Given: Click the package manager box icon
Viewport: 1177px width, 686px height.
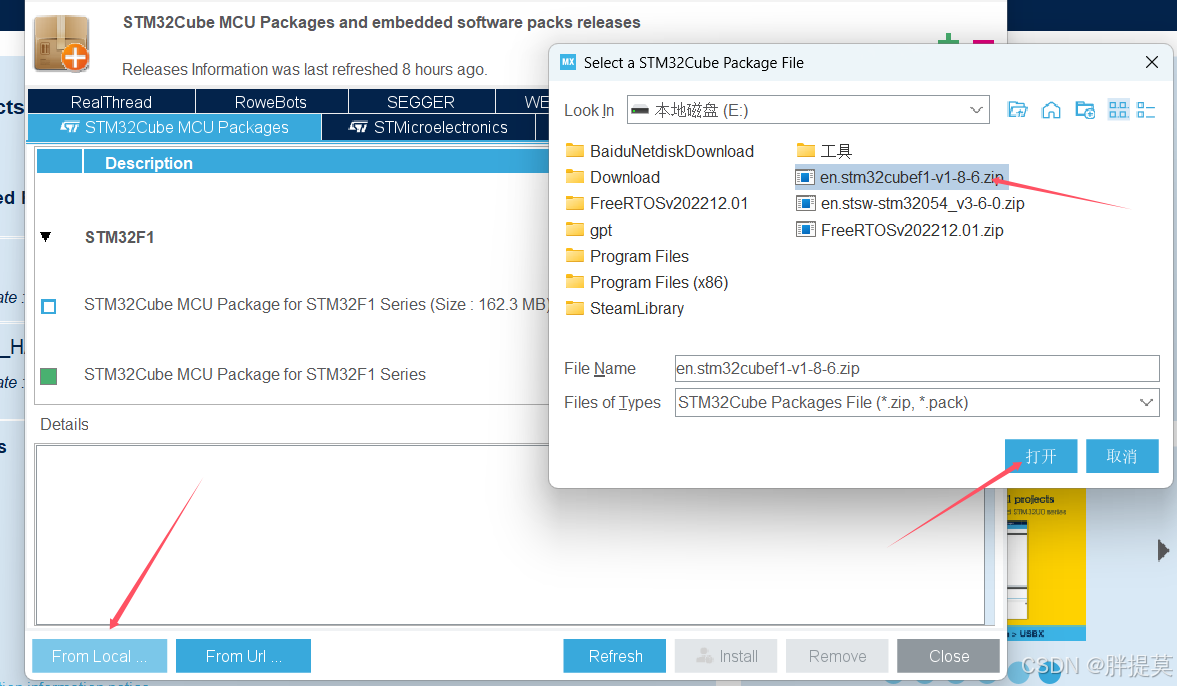Looking at the screenshot, I should coord(62,44).
